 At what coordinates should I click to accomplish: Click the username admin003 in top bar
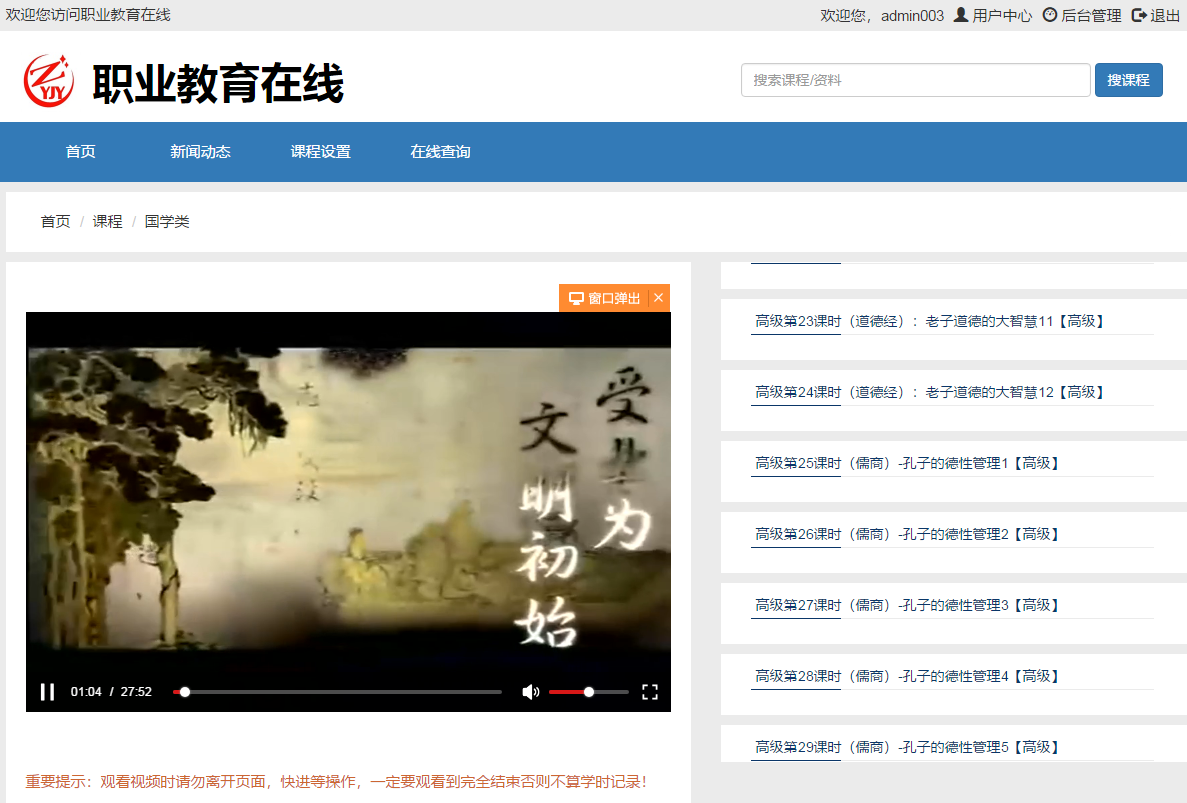tap(912, 15)
